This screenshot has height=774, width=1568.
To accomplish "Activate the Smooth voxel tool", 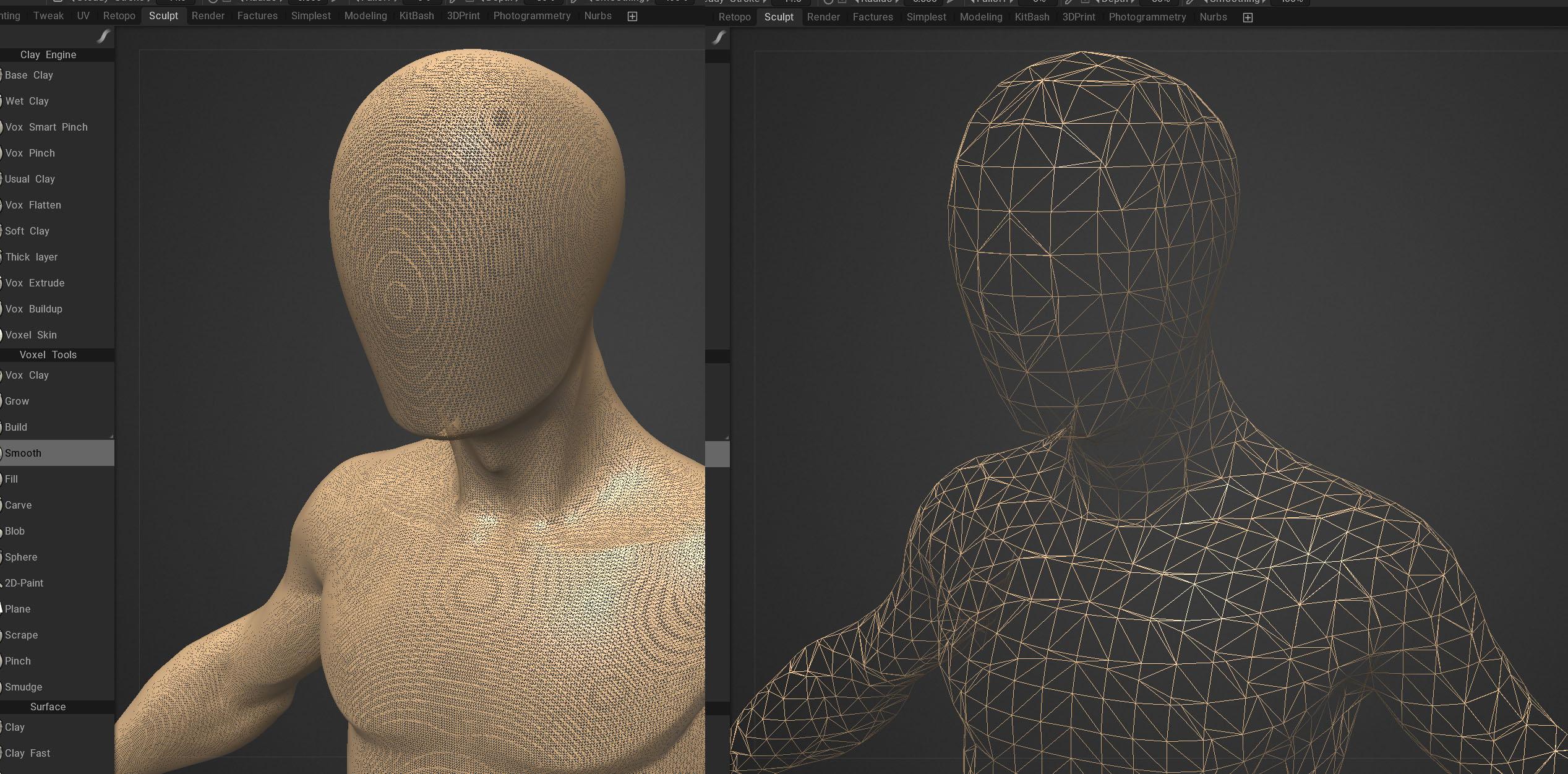I will click(25, 453).
